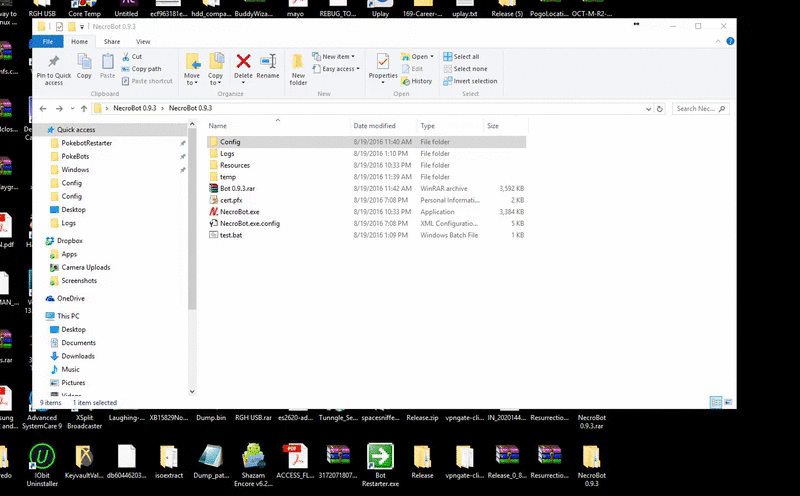
Task: Click Select none
Action: click(x=465, y=69)
